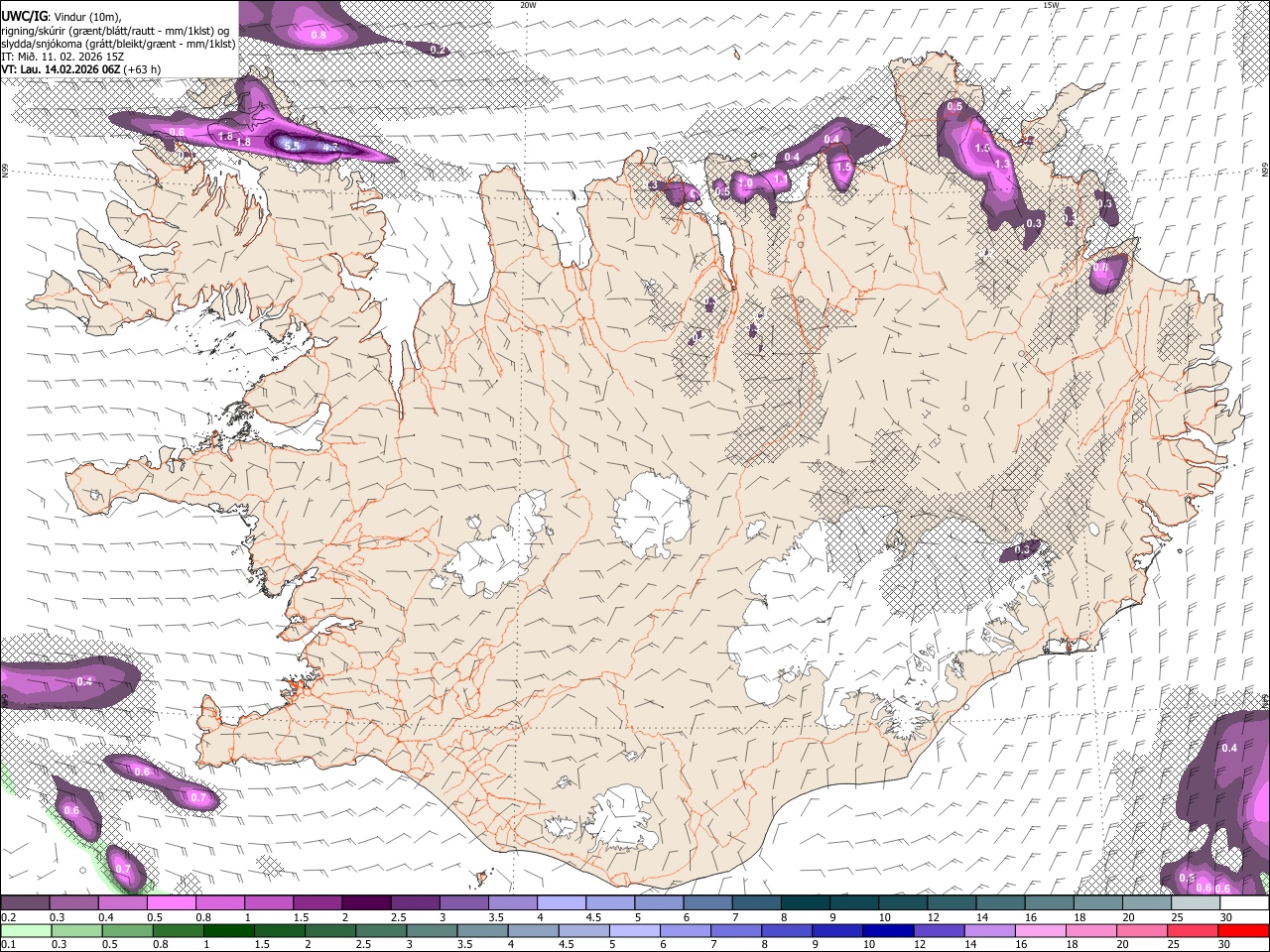This screenshot has width=1270, height=952.
Task: Pick the pale lavender 4–4.5 swatch in upper legend
Action: [x=560, y=903]
